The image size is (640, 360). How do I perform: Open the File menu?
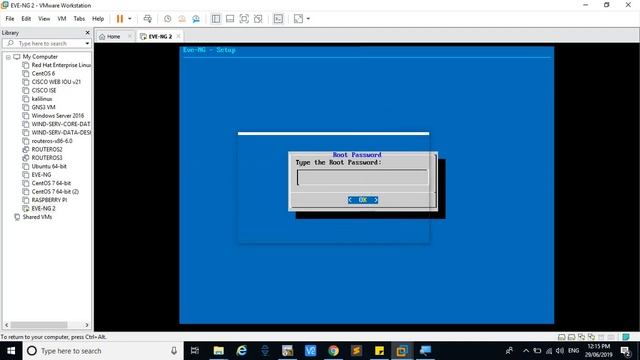(10, 19)
